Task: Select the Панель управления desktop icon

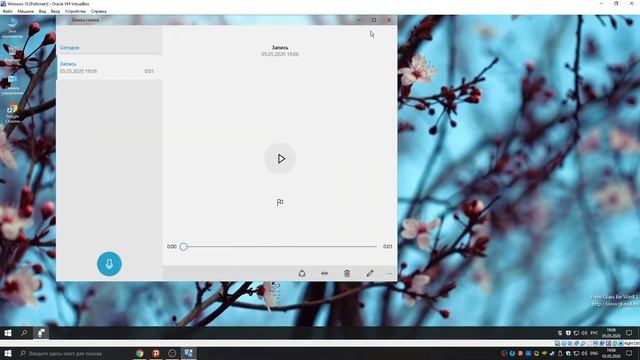Action: [x=12, y=85]
